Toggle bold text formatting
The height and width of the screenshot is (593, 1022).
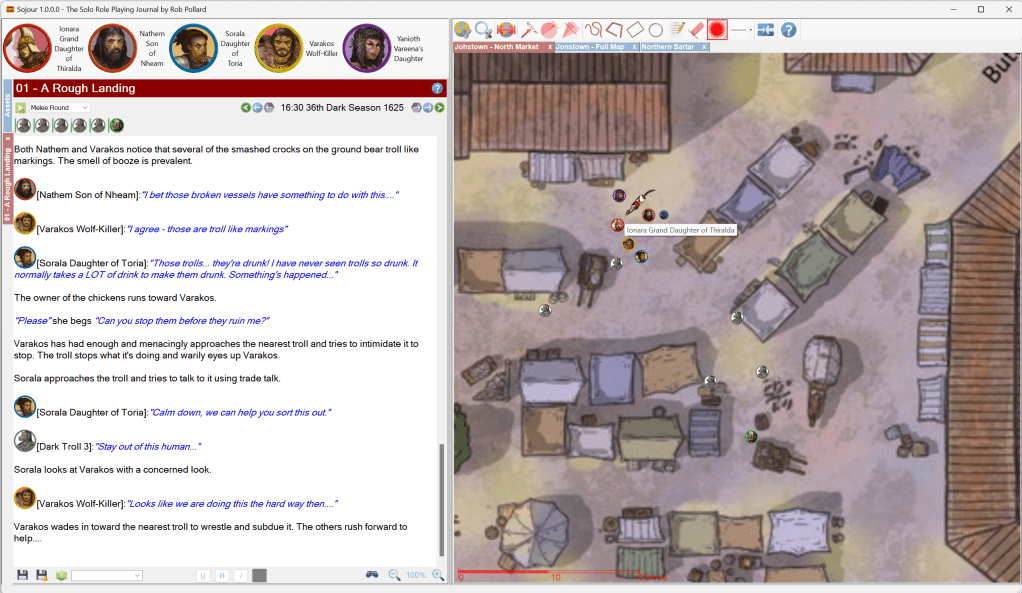pos(222,575)
